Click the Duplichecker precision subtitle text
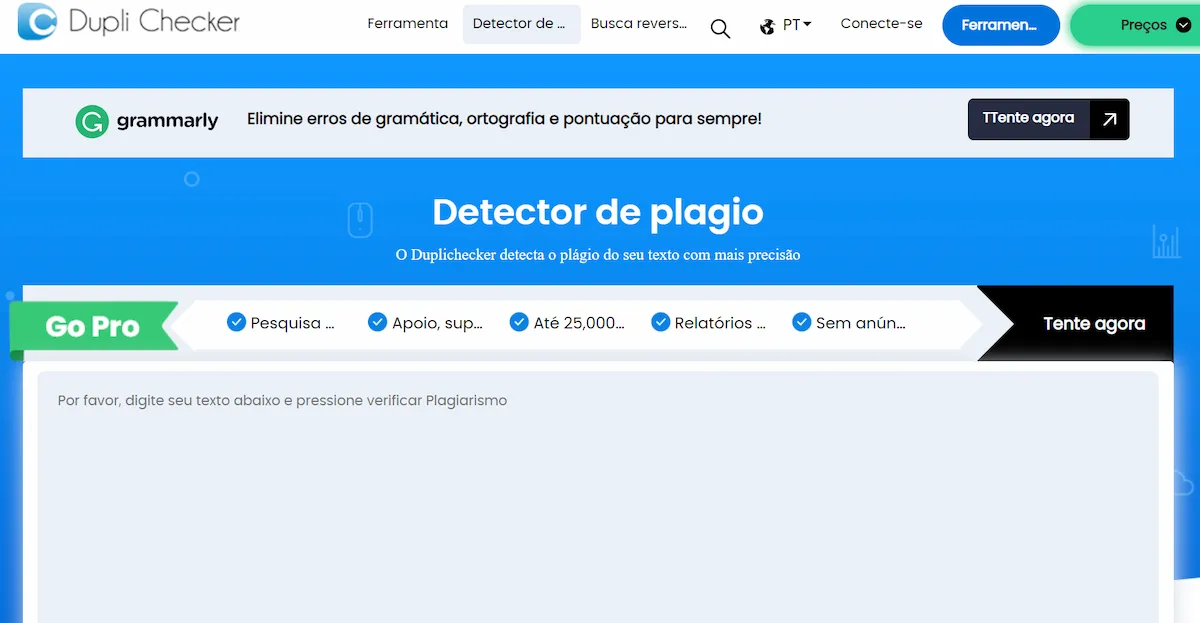Image resolution: width=1200 pixels, height=623 pixels. point(598,255)
